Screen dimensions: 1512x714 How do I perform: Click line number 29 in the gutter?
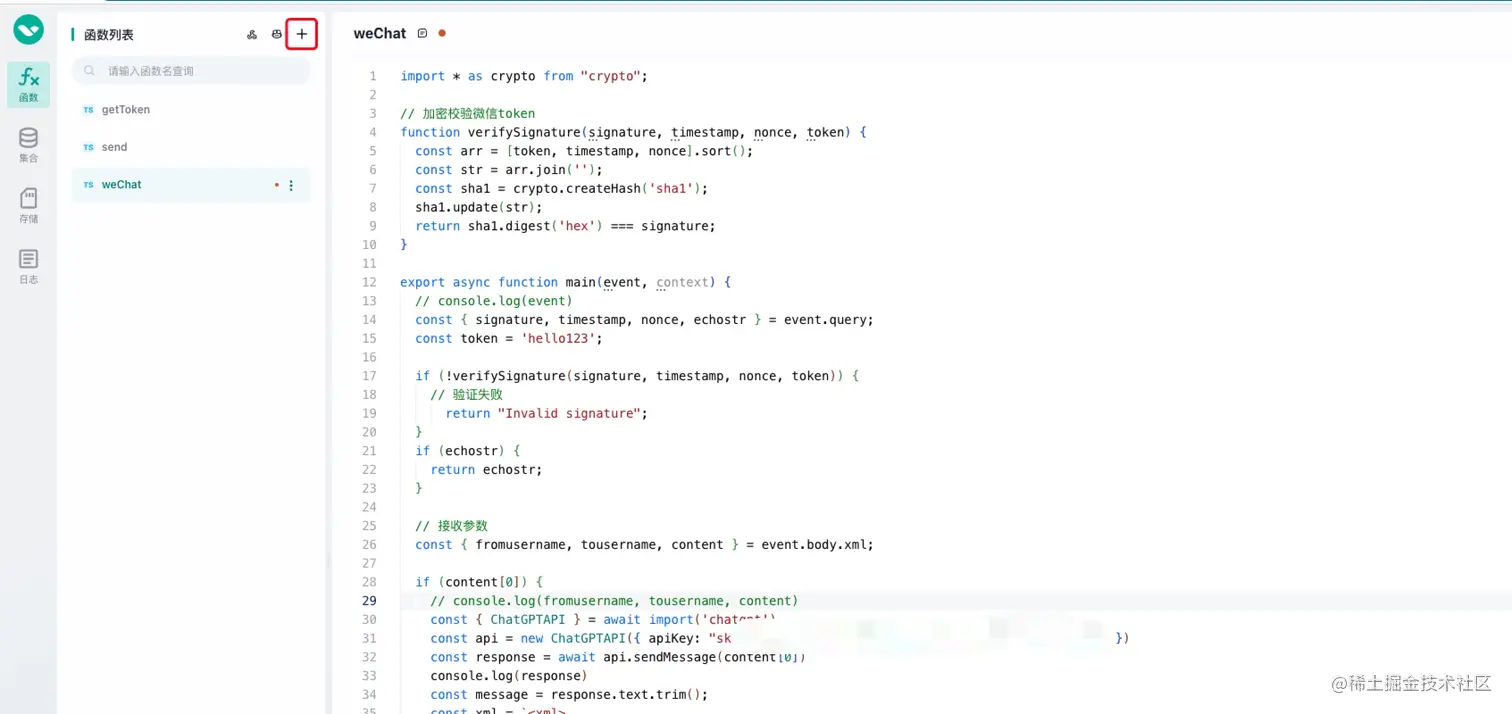tap(369, 601)
